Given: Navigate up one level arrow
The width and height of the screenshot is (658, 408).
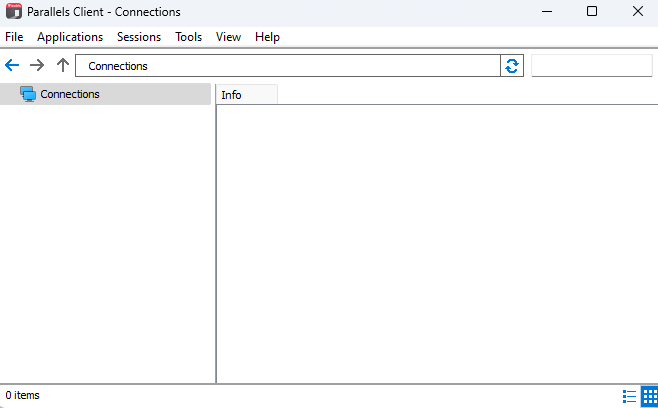Looking at the screenshot, I should click(63, 65).
